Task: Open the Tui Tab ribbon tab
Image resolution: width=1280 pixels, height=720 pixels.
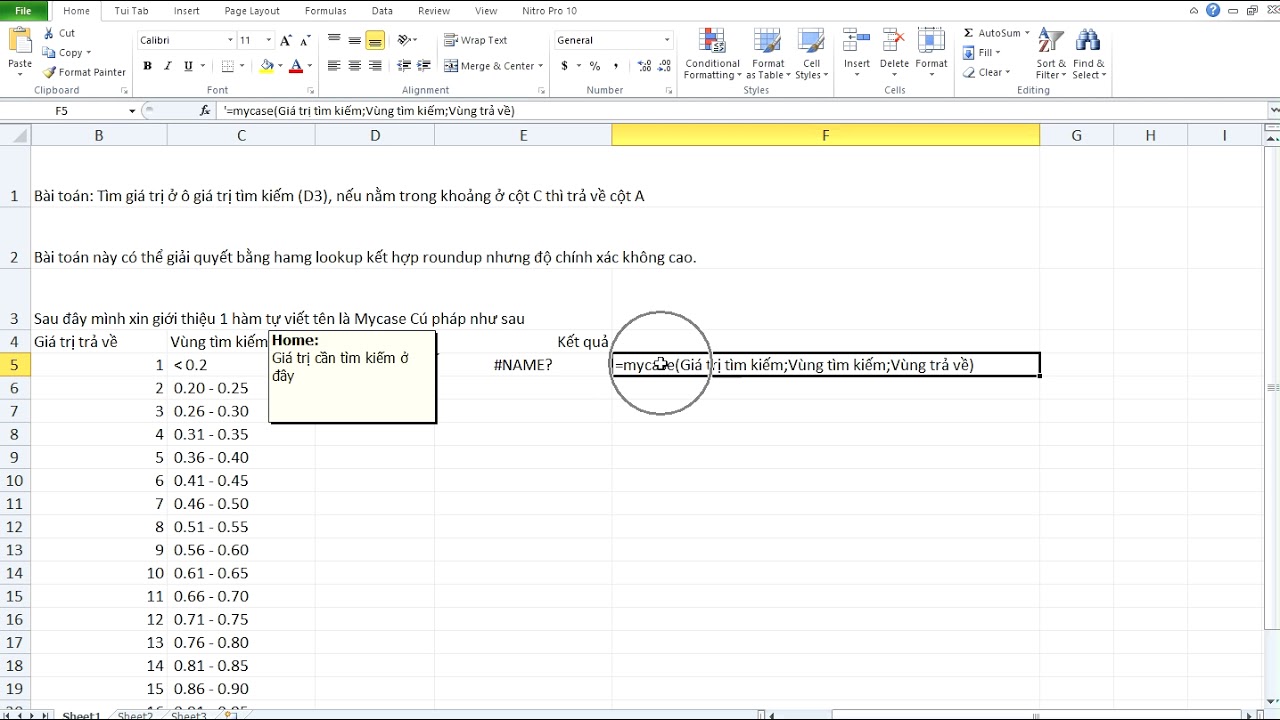Action: tap(131, 11)
